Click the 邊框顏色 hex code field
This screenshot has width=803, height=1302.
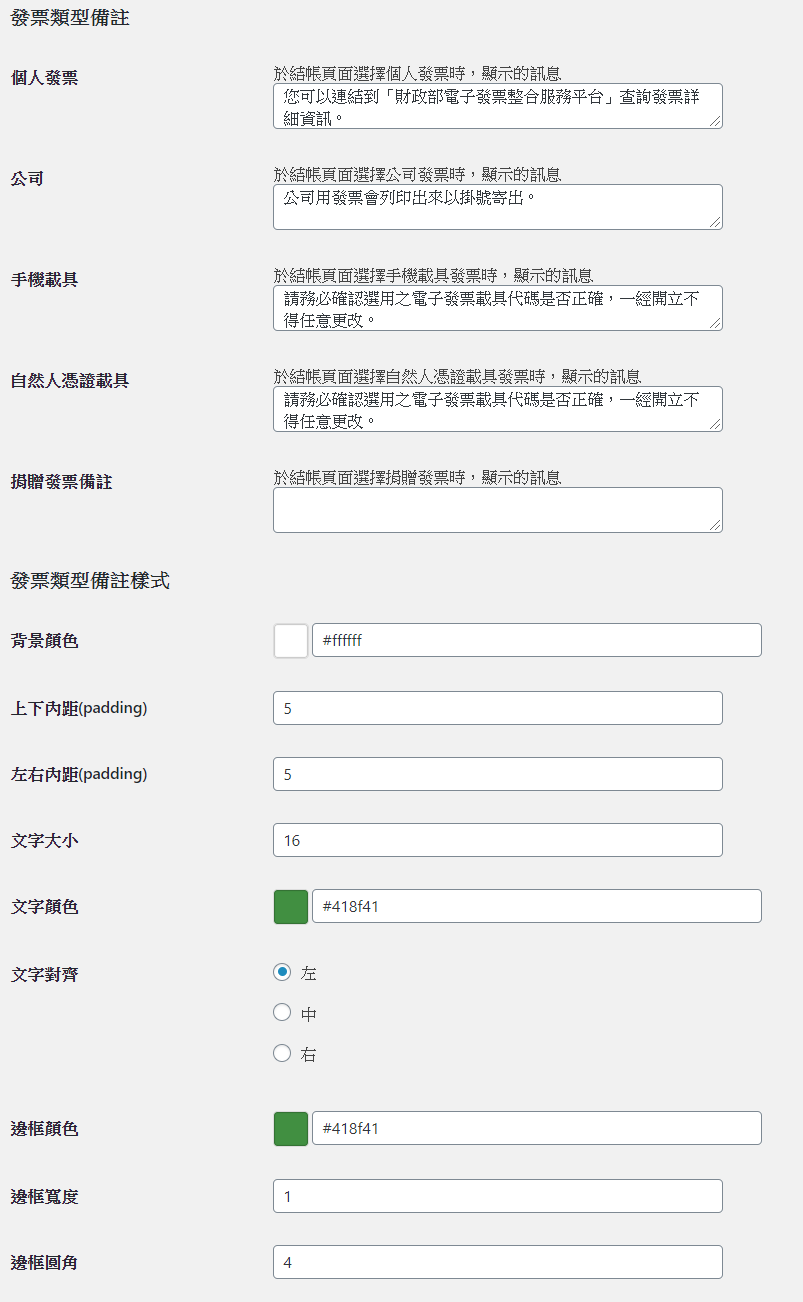coord(537,1128)
